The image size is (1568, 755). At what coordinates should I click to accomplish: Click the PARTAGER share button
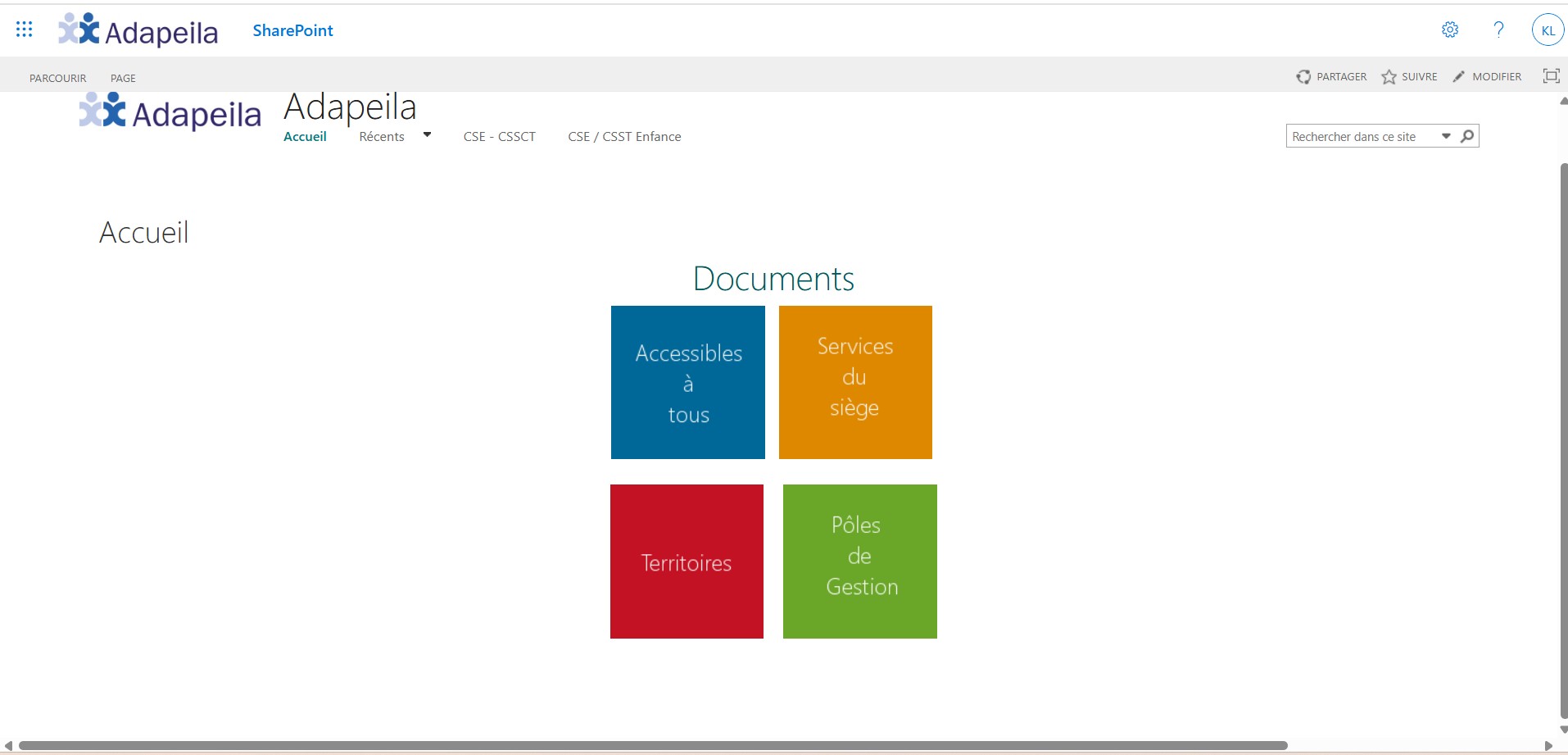pyautogui.click(x=1332, y=76)
